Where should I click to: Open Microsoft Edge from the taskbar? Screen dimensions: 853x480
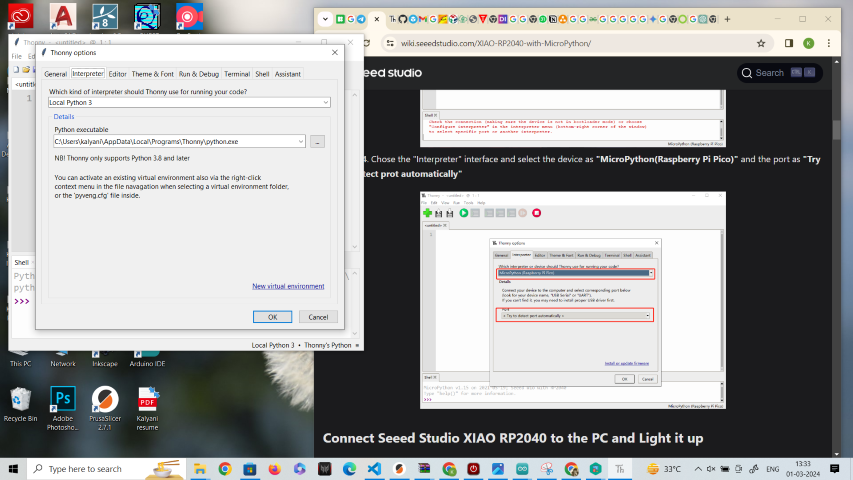[349, 469]
